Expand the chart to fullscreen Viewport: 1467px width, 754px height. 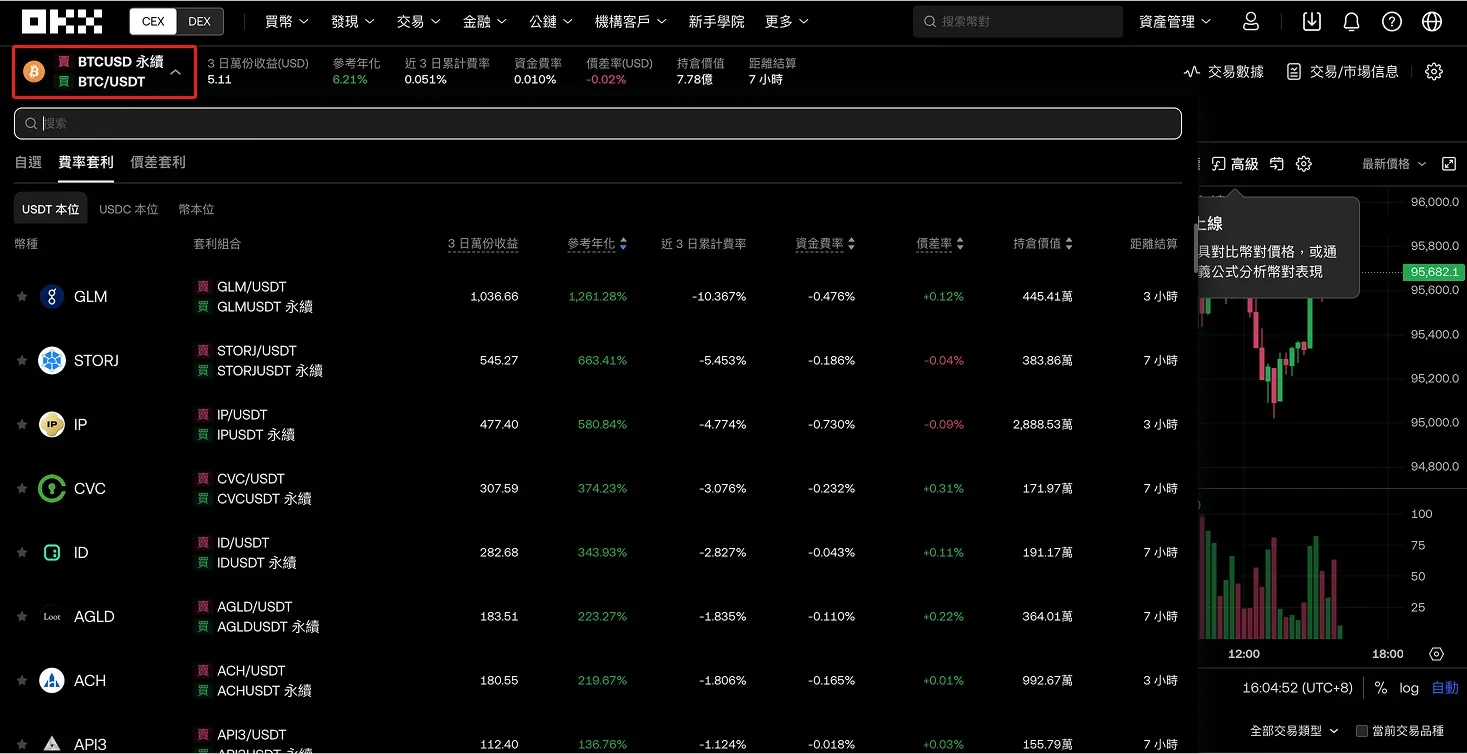click(1449, 164)
